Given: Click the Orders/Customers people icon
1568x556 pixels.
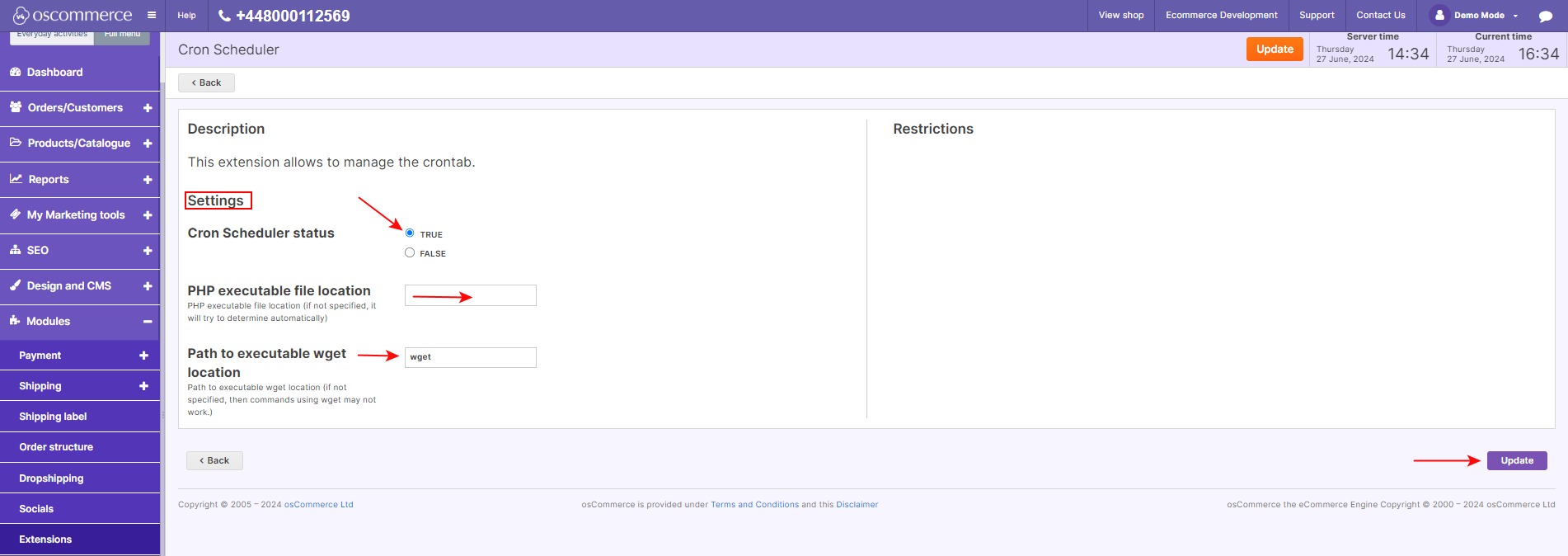Looking at the screenshot, I should [x=16, y=107].
